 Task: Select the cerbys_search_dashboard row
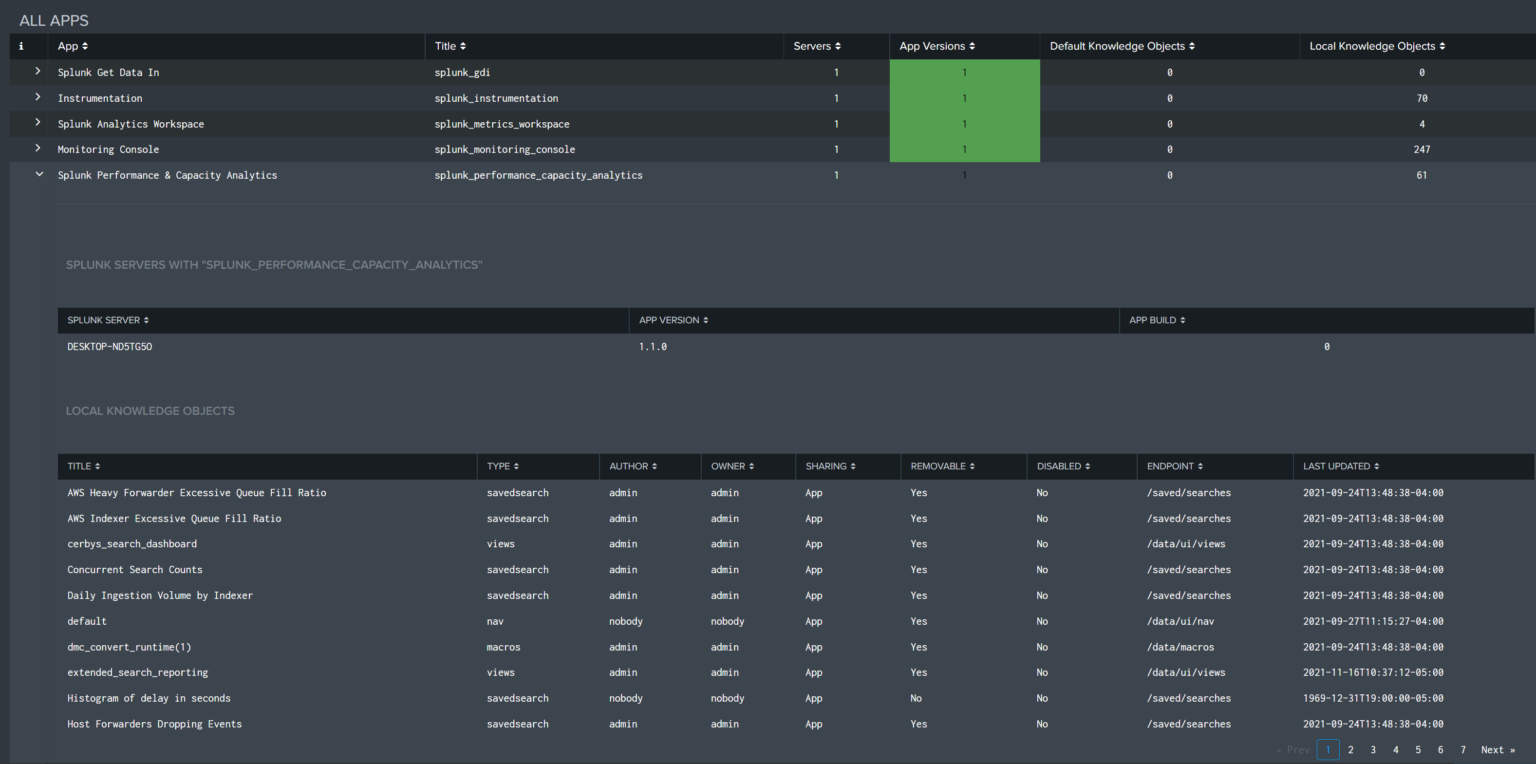[132, 544]
